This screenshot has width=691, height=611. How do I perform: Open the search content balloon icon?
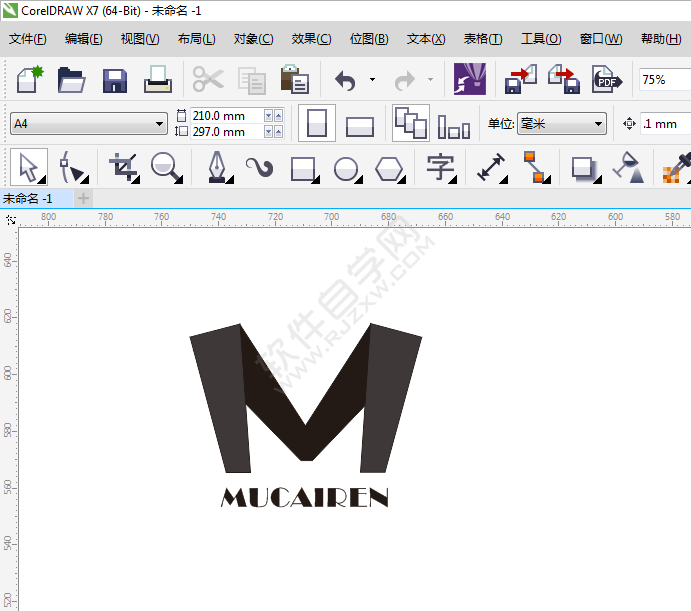[x=470, y=79]
